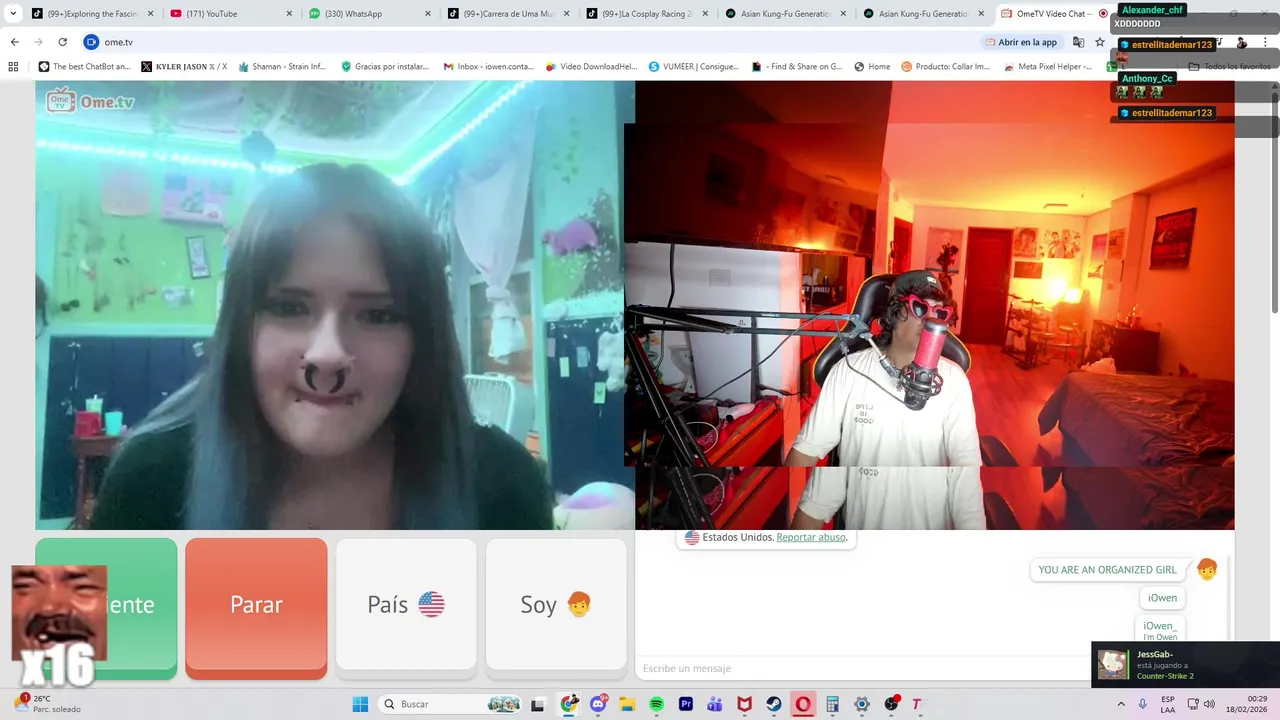This screenshot has width=1280, height=720.
Task: Open Adobe Premiere Pro from the taskbar
Action: click(686, 704)
